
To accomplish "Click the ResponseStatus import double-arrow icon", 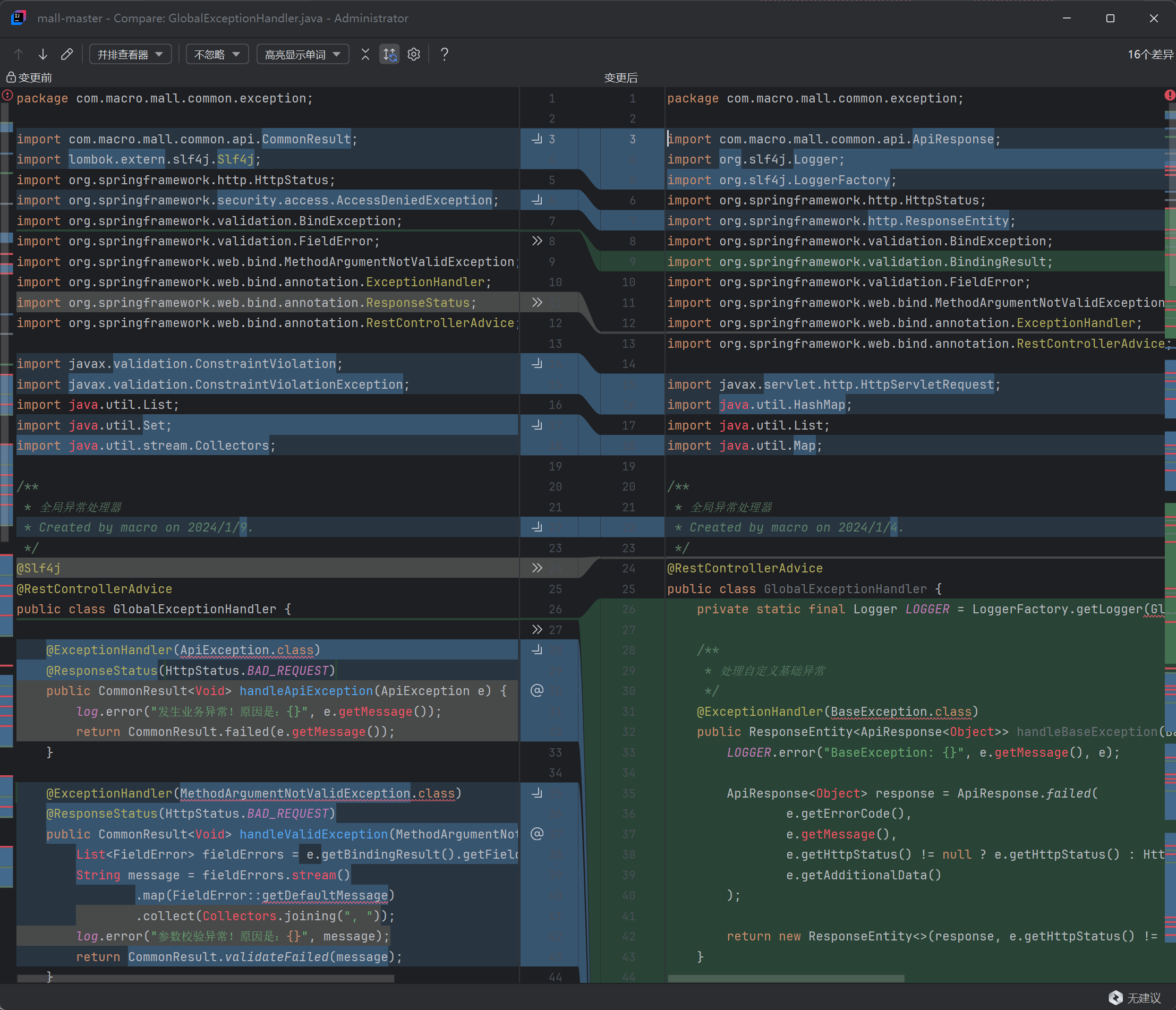I will [x=536, y=303].
